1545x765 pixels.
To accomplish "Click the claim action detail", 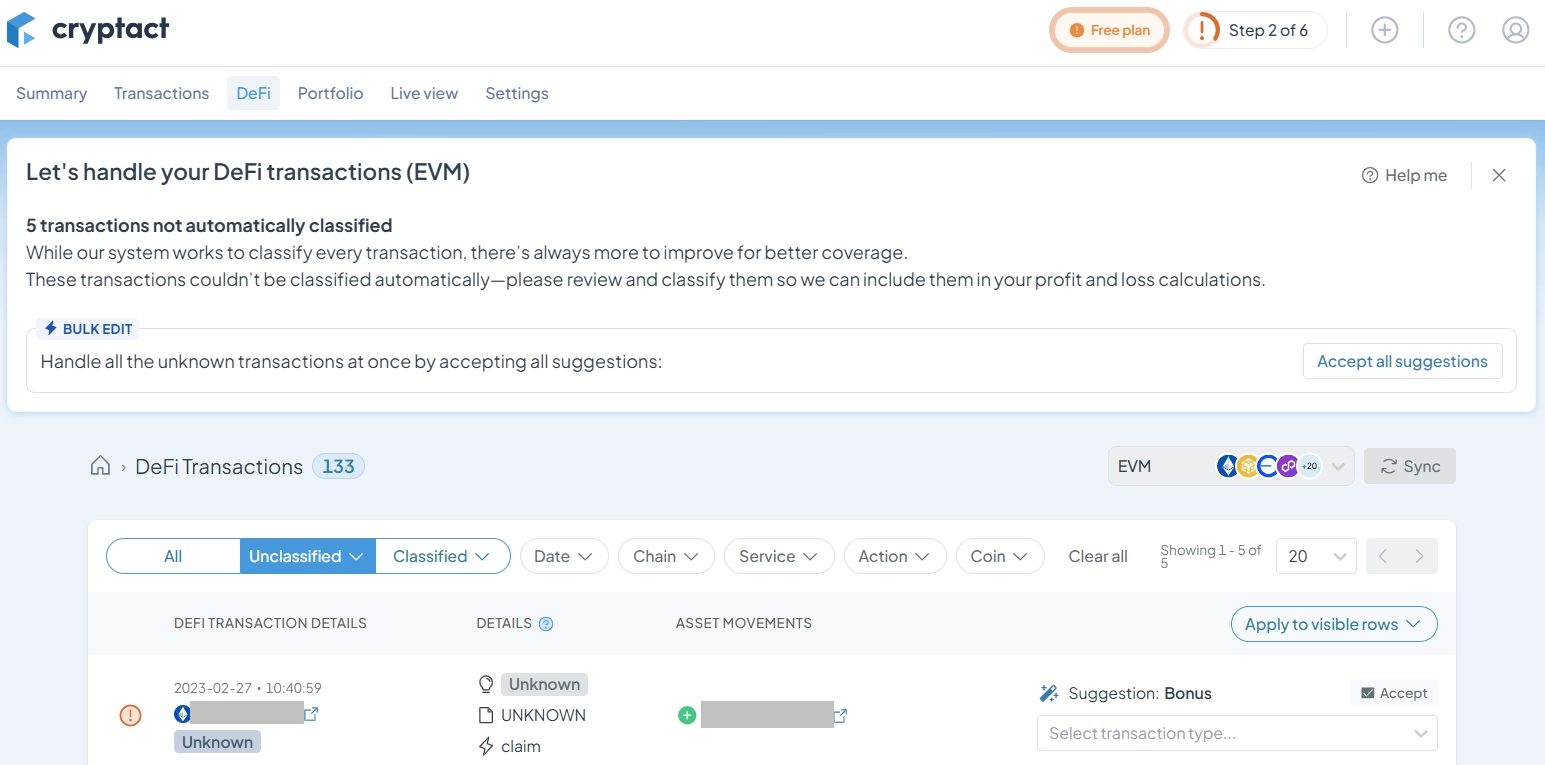I will click(x=520, y=746).
